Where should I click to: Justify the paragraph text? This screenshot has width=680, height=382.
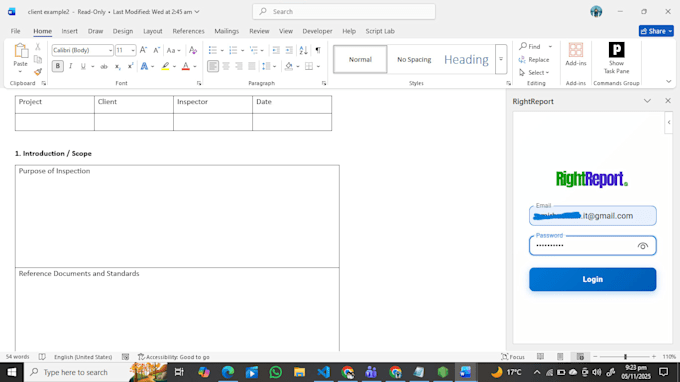[x=252, y=66]
